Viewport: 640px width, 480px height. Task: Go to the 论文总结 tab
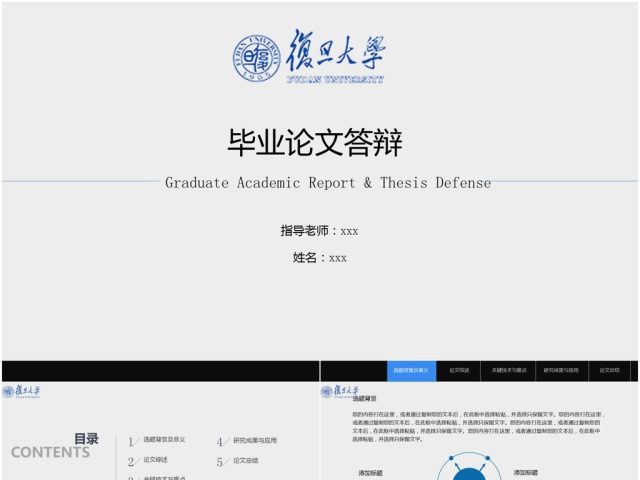[609, 371]
